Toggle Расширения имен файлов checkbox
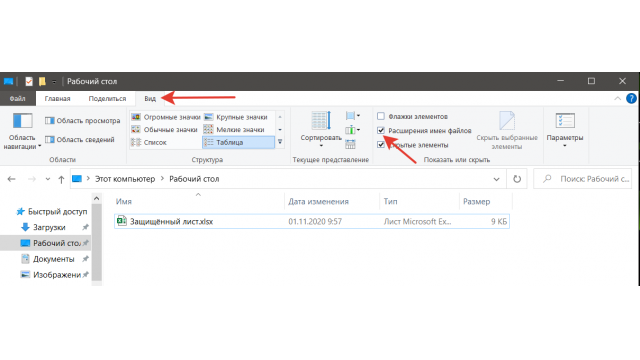 [381, 131]
